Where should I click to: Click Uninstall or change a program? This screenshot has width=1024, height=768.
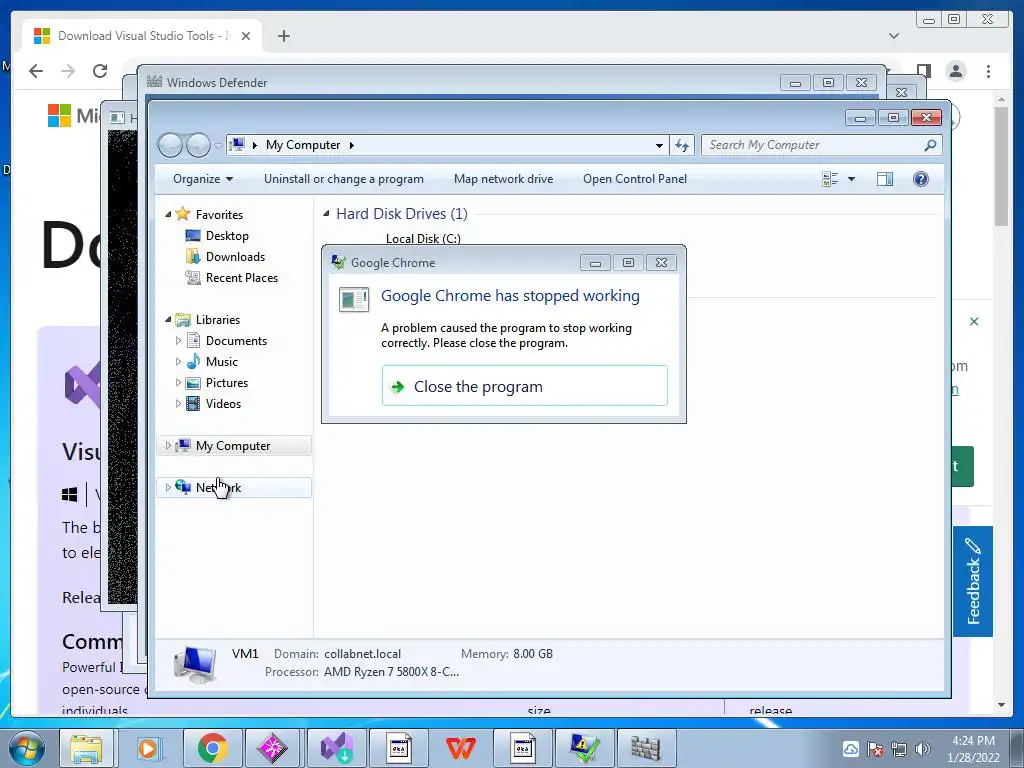pyautogui.click(x=344, y=179)
